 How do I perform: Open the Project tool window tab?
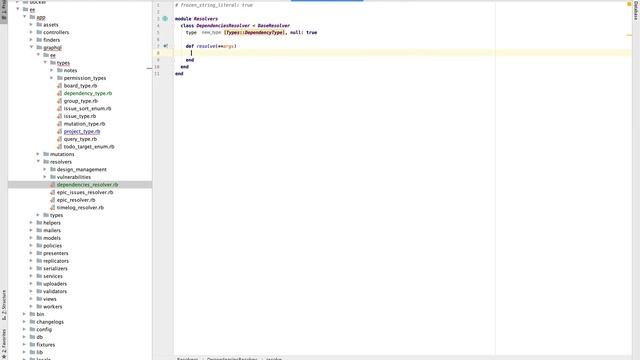[x=4, y=11]
